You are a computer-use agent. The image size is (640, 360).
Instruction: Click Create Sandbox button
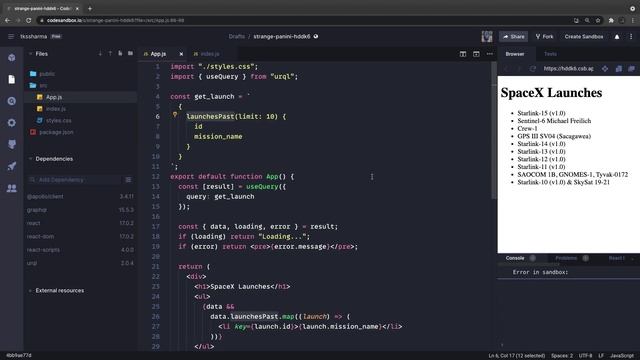coord(584,36)
